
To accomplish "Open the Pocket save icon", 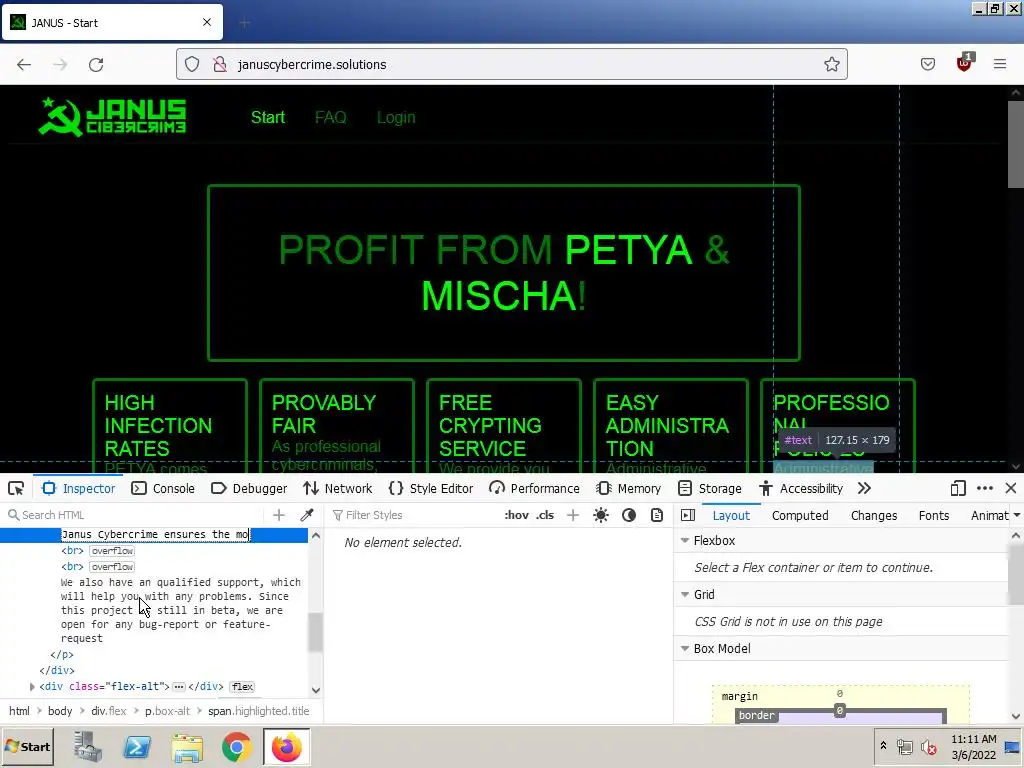I will click(927, 64).
